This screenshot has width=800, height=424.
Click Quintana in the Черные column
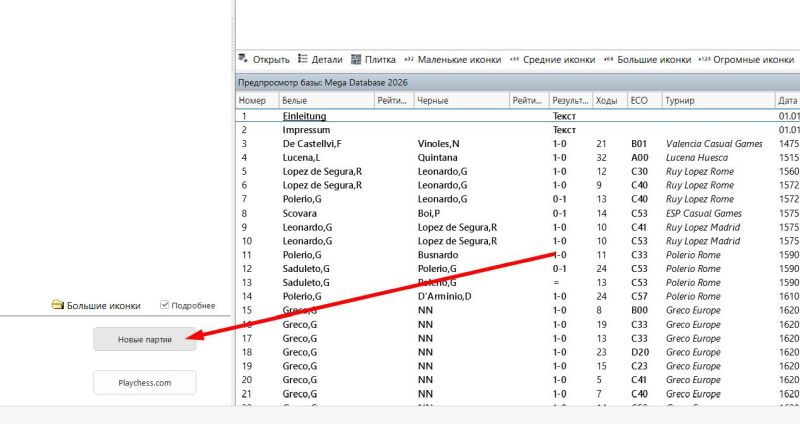point(437,158)
